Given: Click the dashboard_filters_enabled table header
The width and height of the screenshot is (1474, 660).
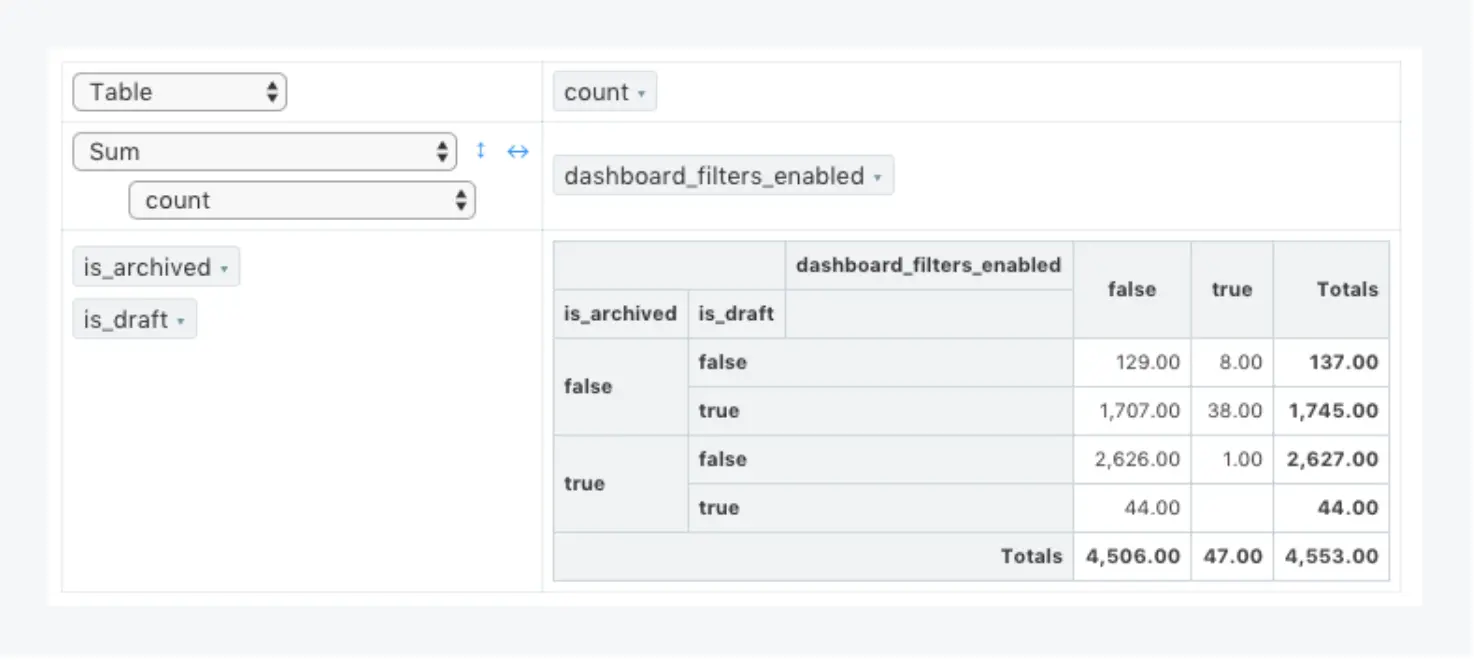Looking at the screenshot, I should pos(928,265).
